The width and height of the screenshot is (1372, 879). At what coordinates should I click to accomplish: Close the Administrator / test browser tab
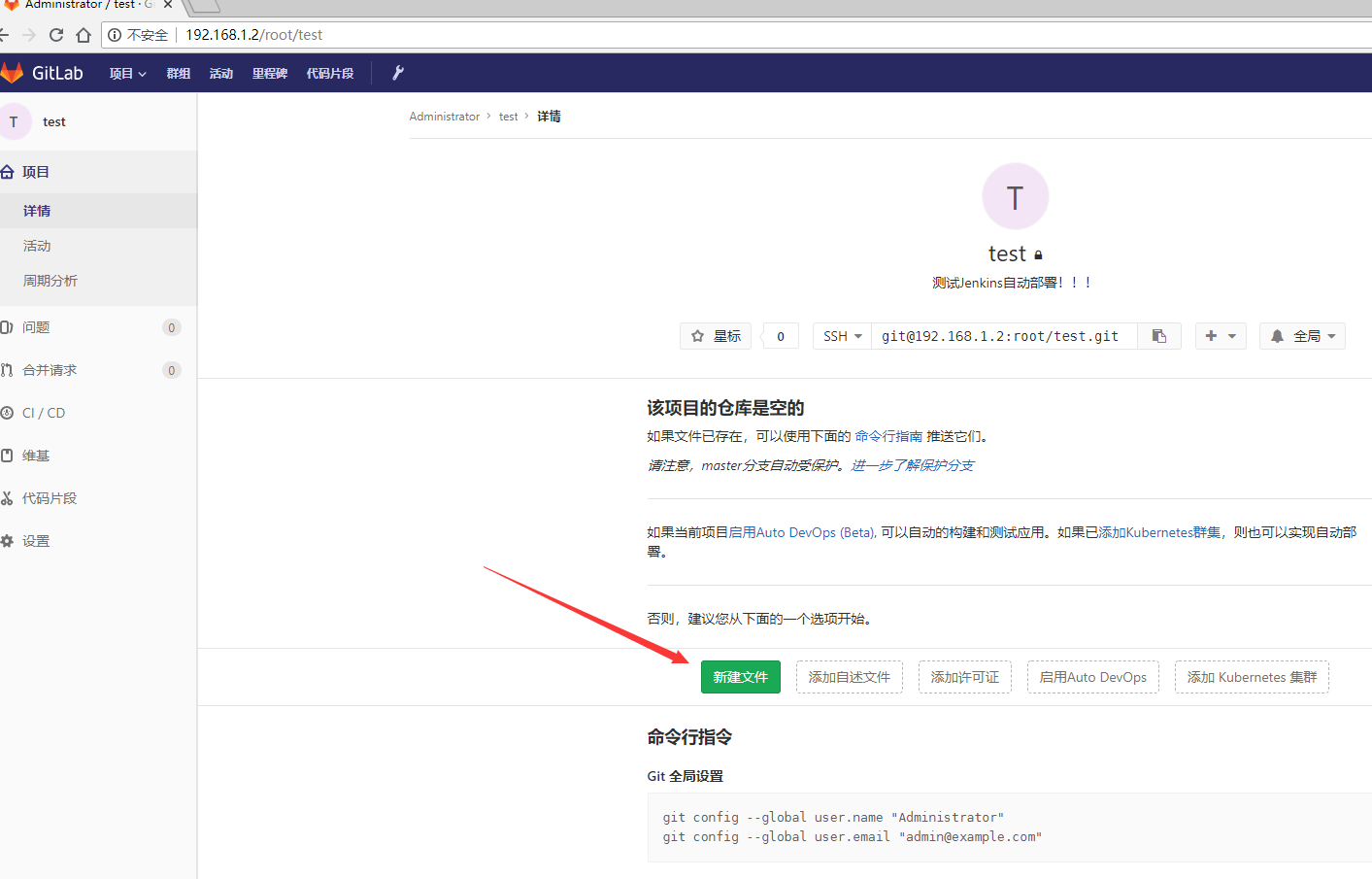click(x=168, y=5)
